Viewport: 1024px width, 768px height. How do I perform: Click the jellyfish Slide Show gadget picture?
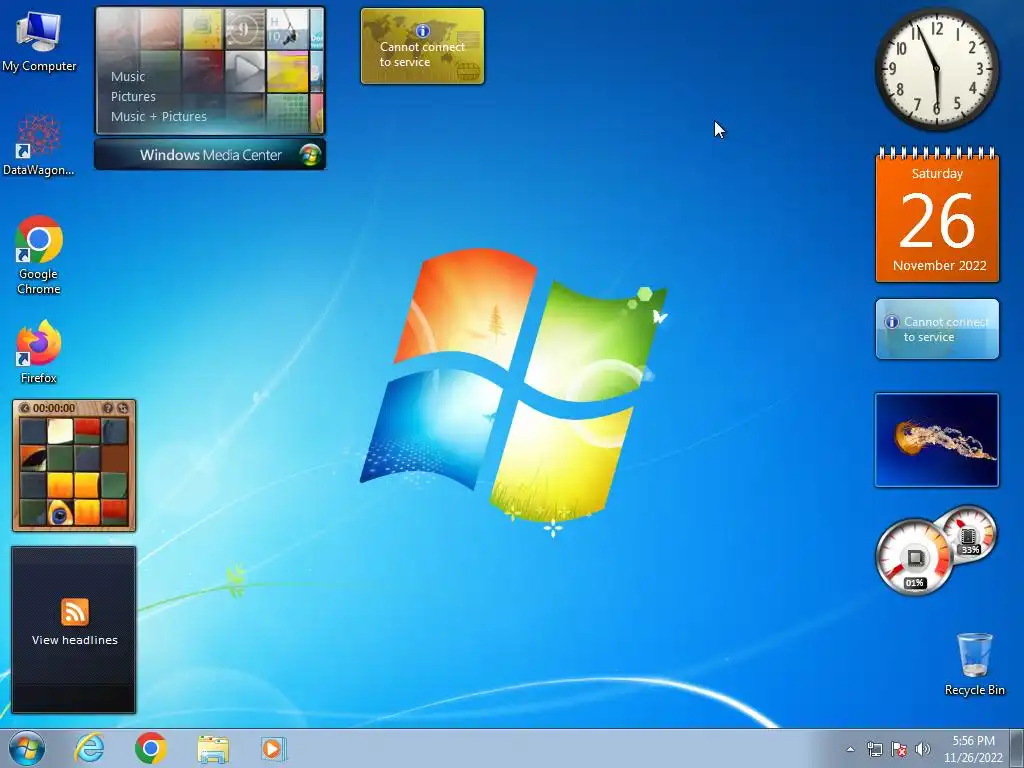click(x=937, y=440)
